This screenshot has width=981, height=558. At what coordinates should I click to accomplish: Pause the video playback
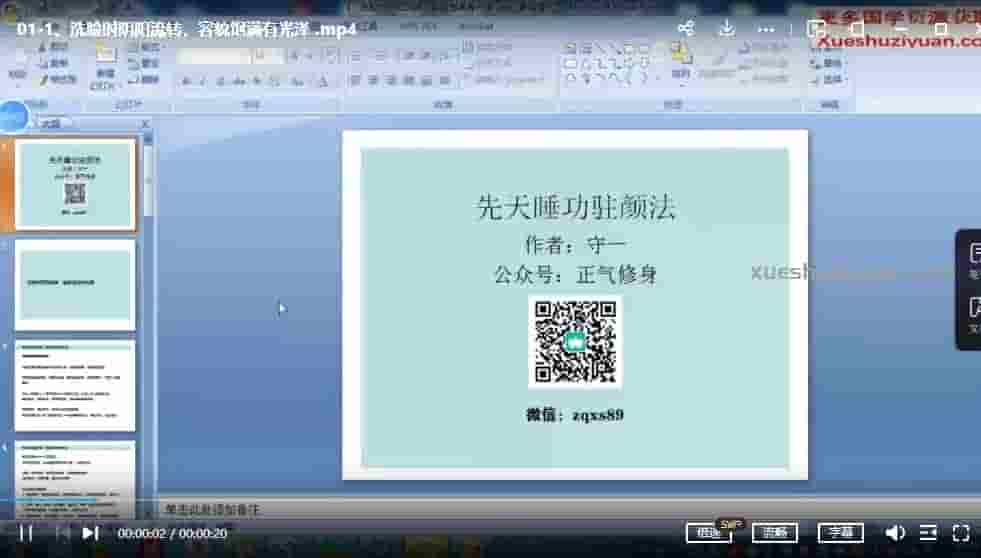click(x=26, y=533)
